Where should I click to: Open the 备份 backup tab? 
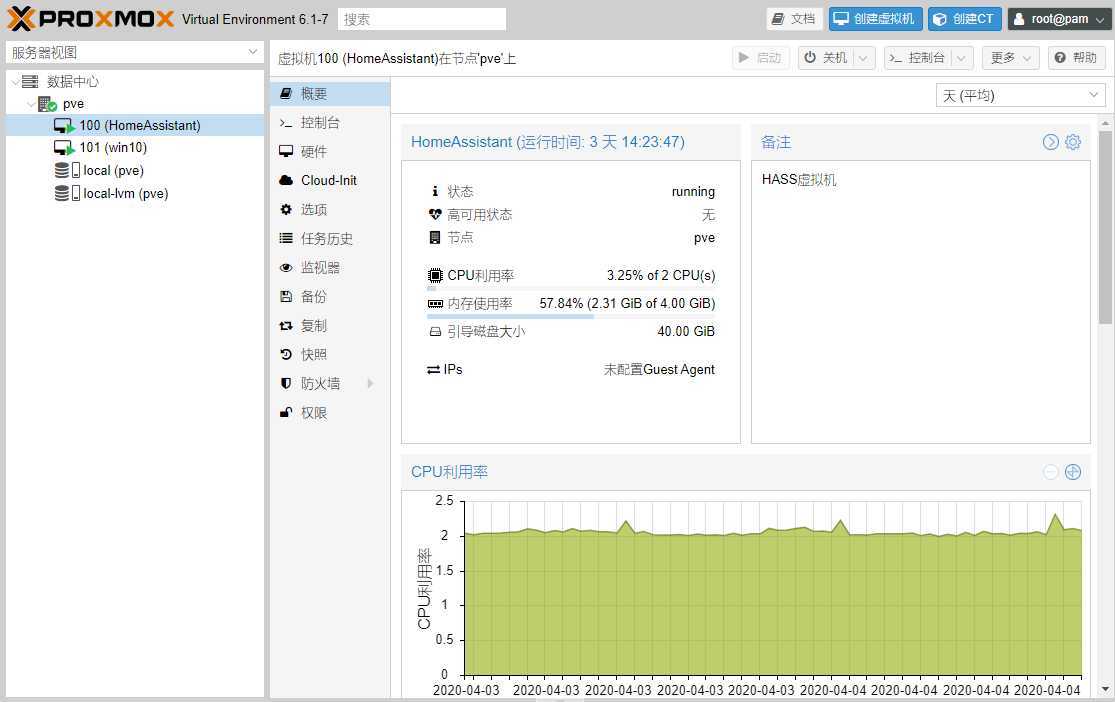click(x=330, y=297)
